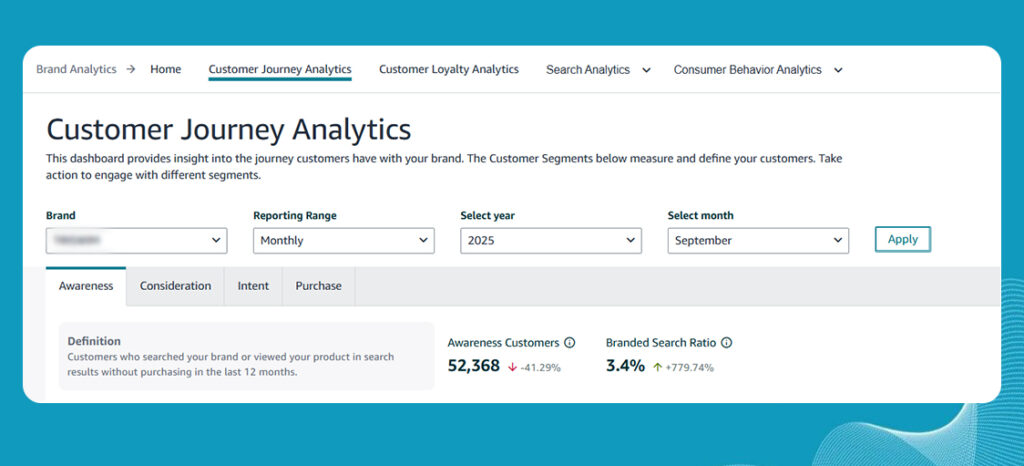1024x466 pixels.
Task: Open Customer Loyalty Analytics page
Action: pyautogui.click(x=449, y=70)
